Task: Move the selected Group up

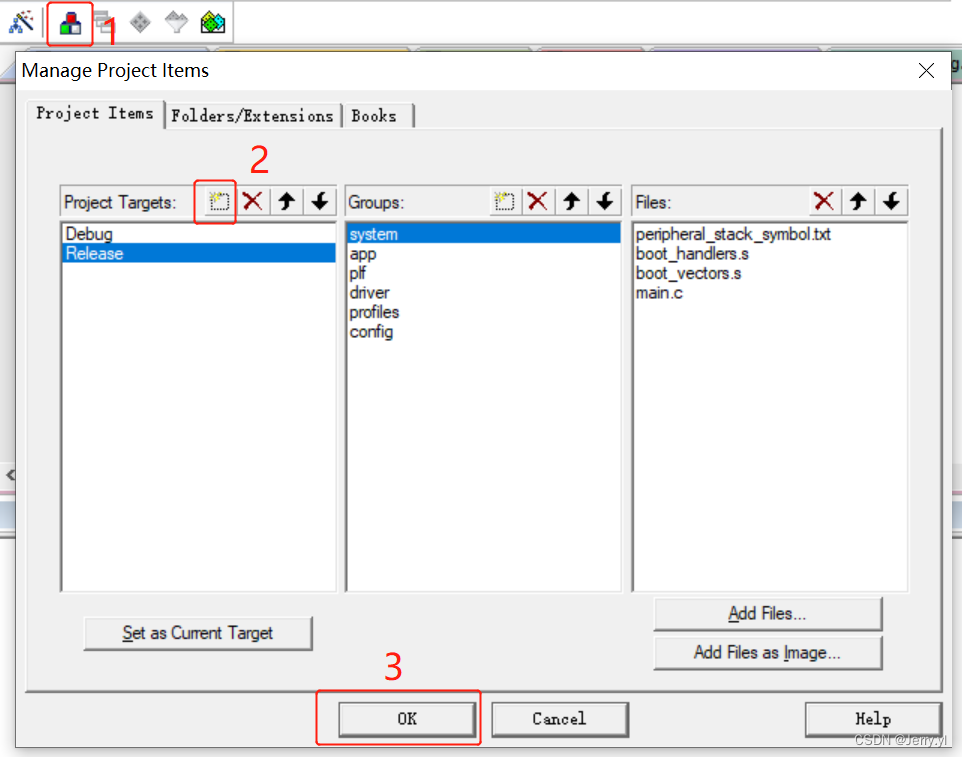Action: [572, 201]
